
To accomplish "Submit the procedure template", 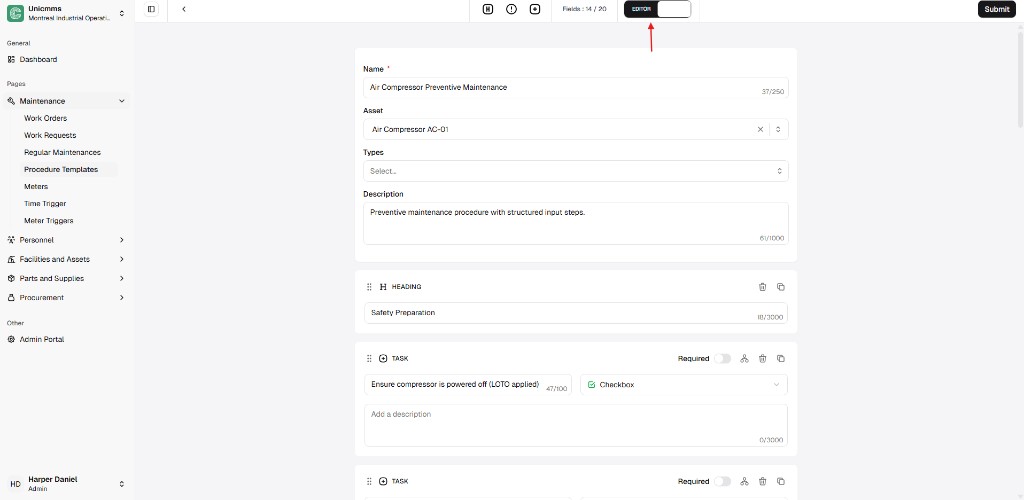I will (997, 9).
